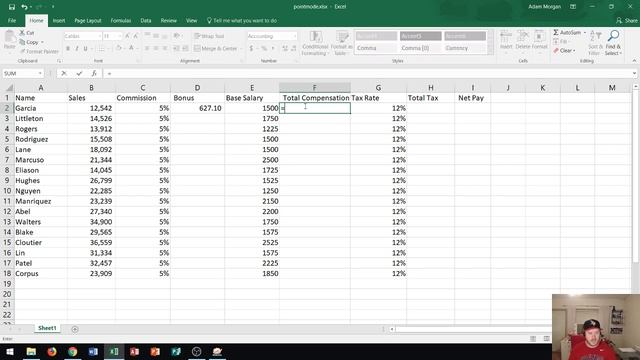Open Word from taskbar
640x360 pixels.
click(93, 351)
